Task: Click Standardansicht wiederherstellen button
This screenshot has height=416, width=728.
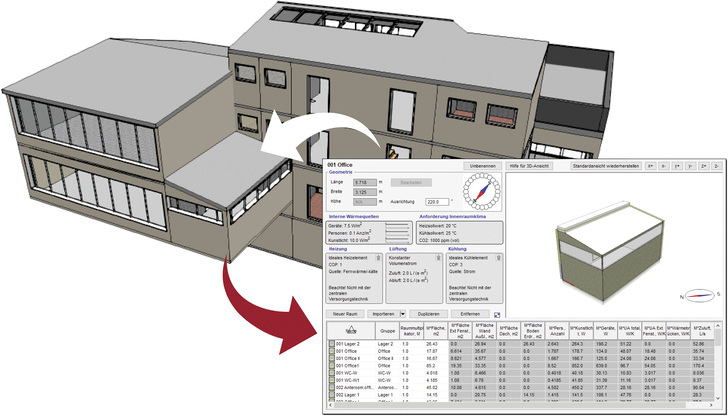Action: pos(604,164)
